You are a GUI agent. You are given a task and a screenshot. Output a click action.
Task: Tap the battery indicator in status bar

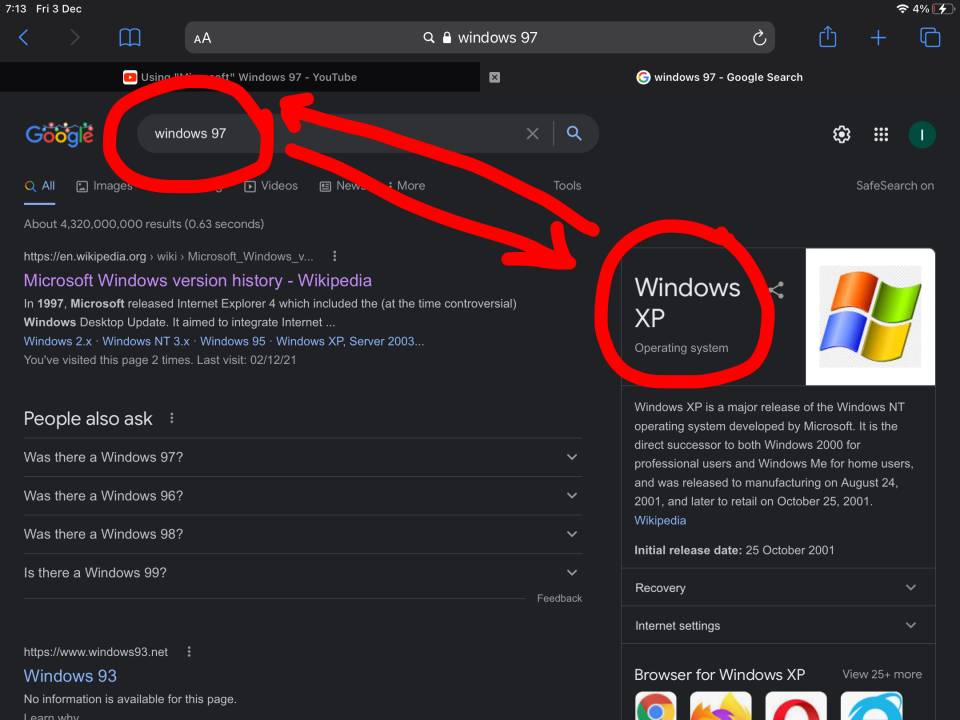[x=943, y=9]
